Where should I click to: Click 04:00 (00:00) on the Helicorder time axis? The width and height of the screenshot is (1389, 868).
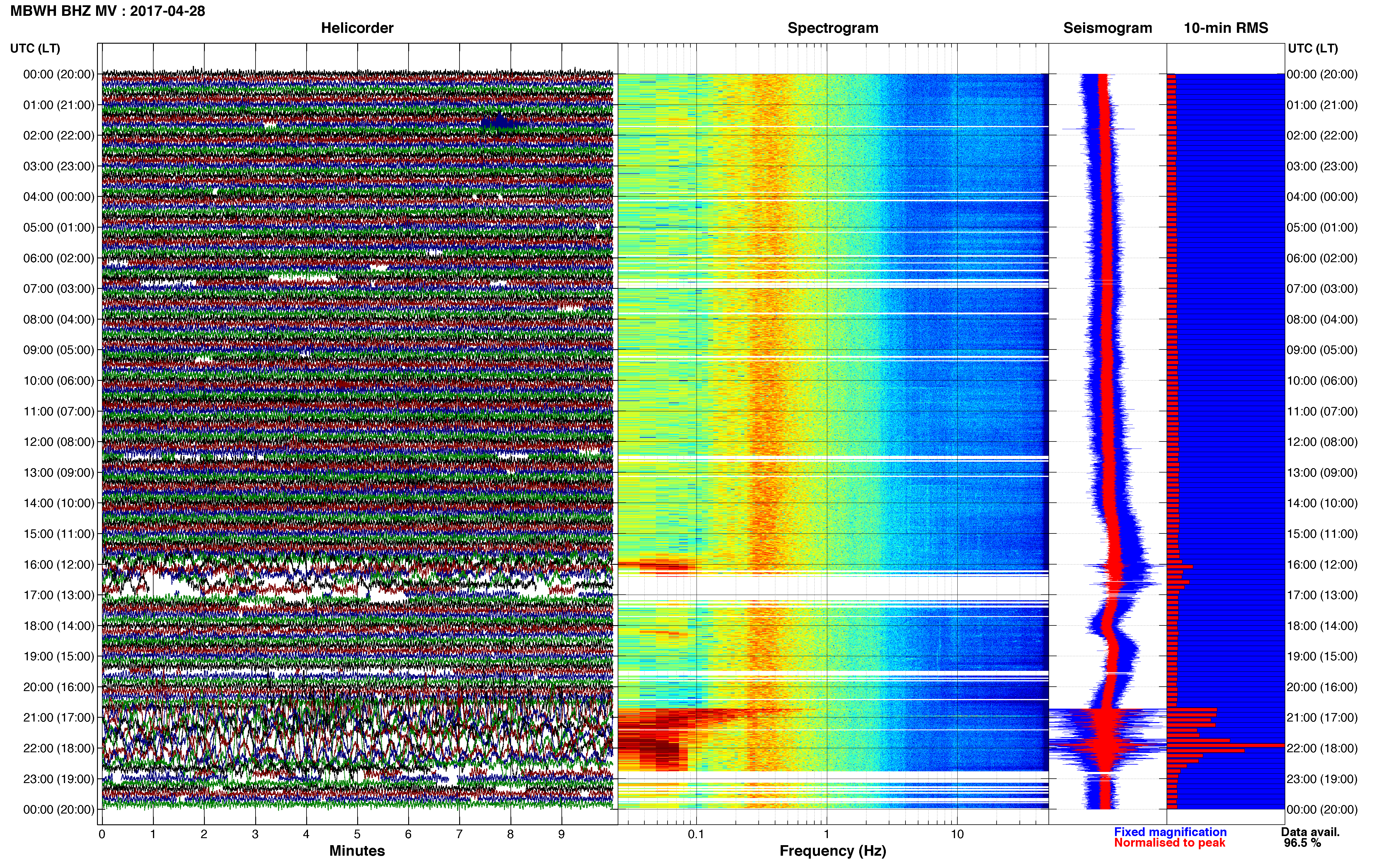click(x=59, y=197)
